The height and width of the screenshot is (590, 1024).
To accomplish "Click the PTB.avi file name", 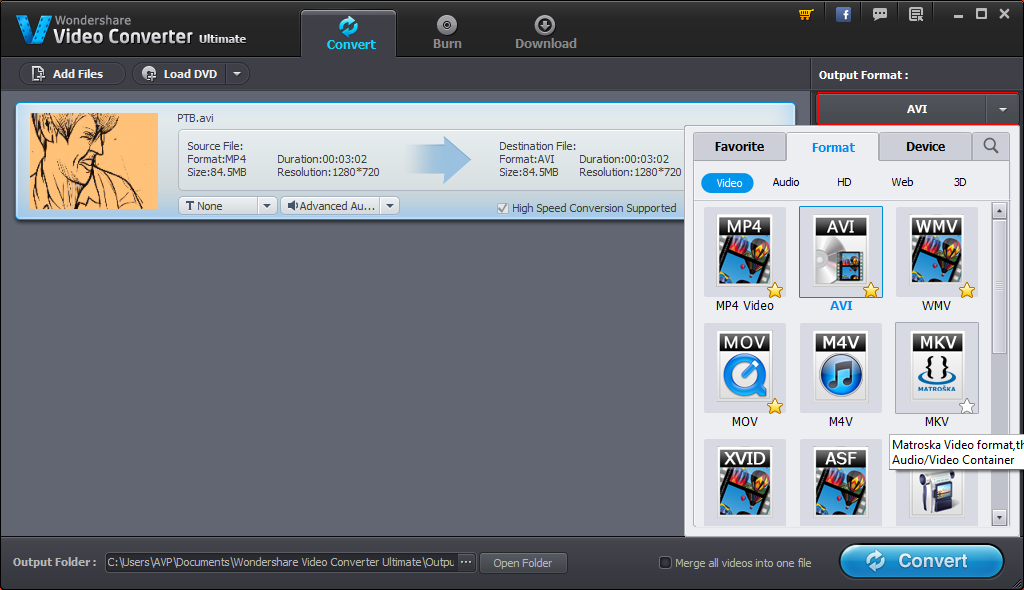I will click(x=195, y=118).
